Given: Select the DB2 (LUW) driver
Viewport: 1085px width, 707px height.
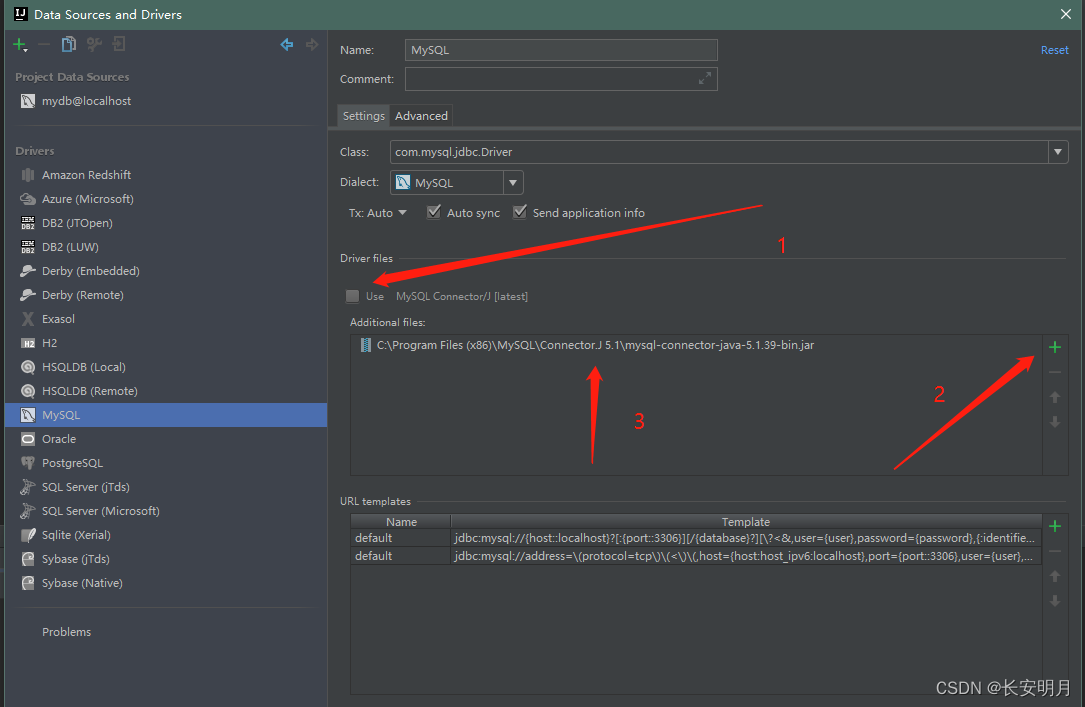Looking at the screenshot, I should 166,247.
